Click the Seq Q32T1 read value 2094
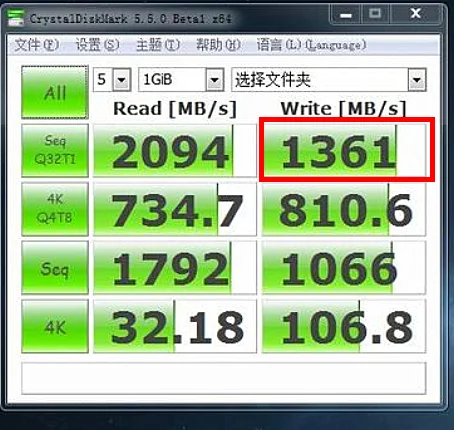The width and height of the screenshot is (454, 430). coord(175,150)
